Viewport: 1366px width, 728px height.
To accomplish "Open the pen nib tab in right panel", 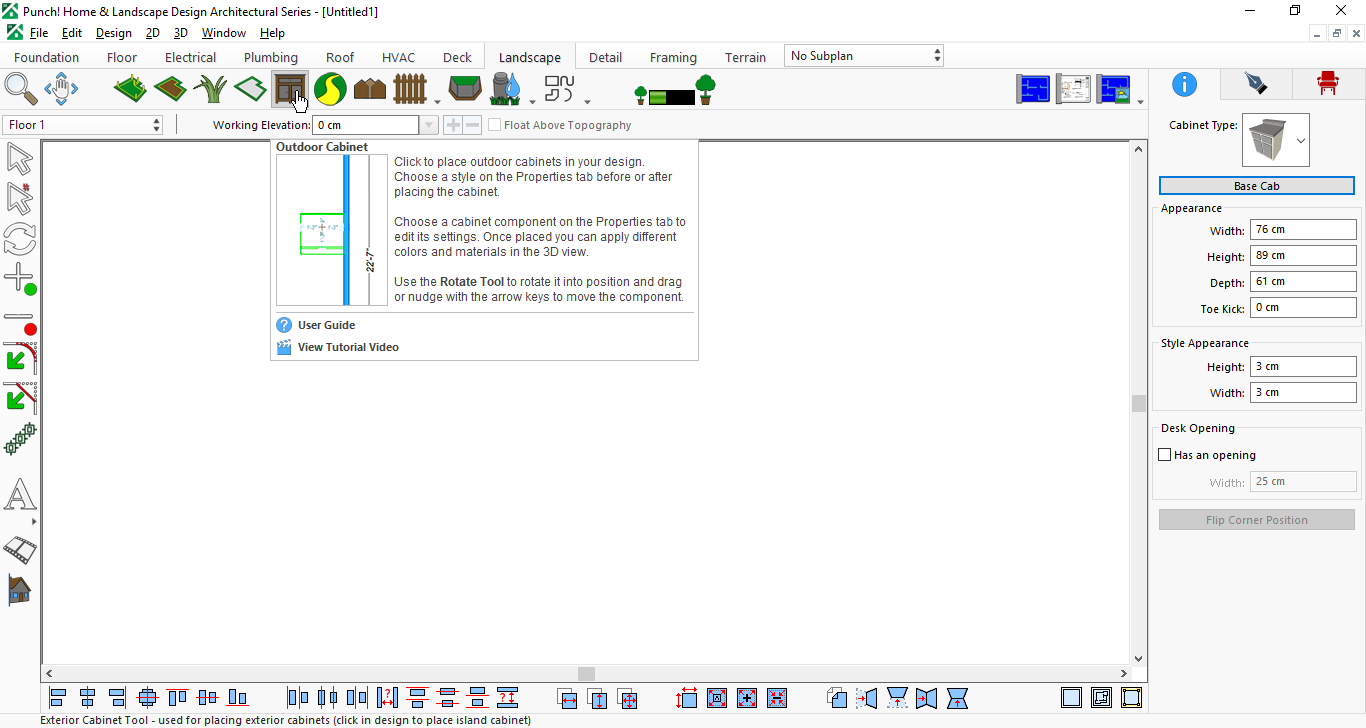I will tap(1255, 84).
